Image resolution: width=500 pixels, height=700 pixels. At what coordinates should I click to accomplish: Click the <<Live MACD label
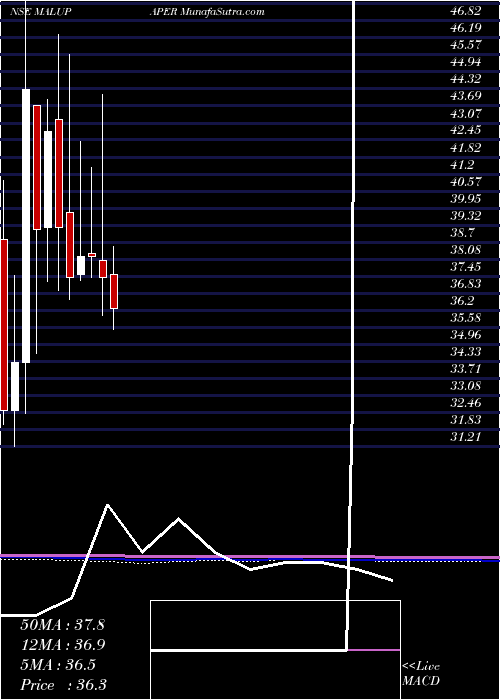(421, 674)
